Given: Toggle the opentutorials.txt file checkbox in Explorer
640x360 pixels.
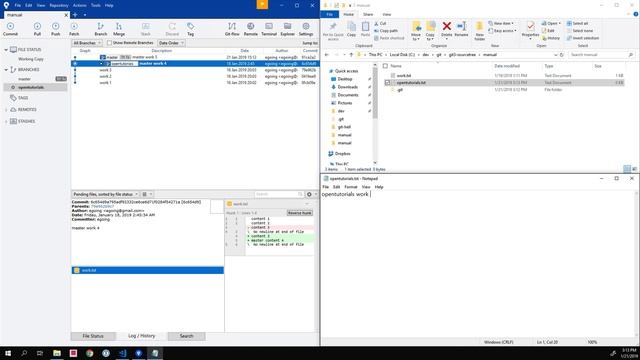Looking at the screenshot, I should click(x=387, y=82).
